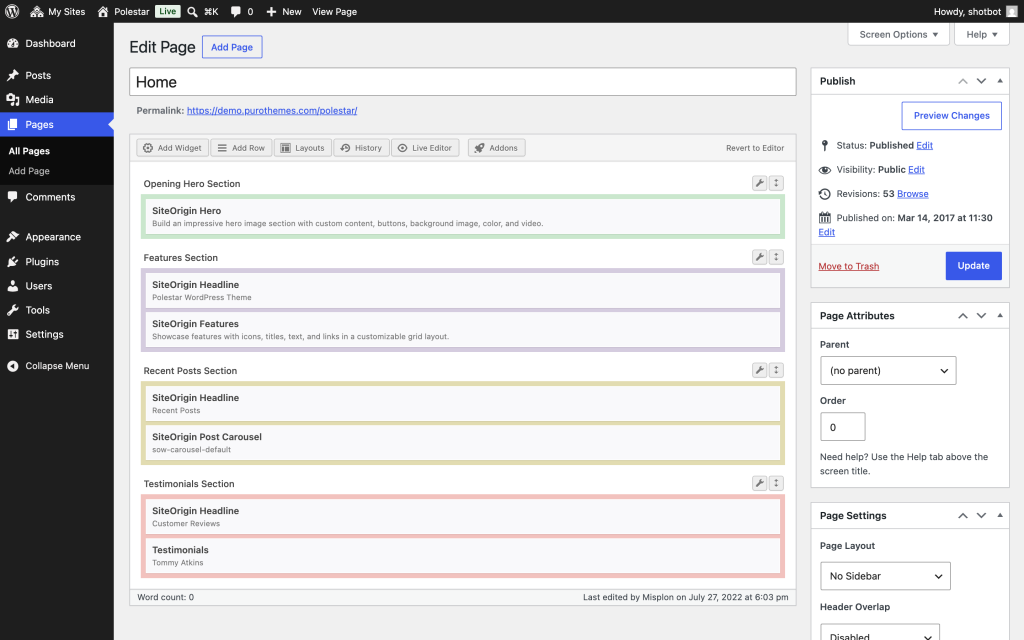Click the Add Page button

click(232, 47)
